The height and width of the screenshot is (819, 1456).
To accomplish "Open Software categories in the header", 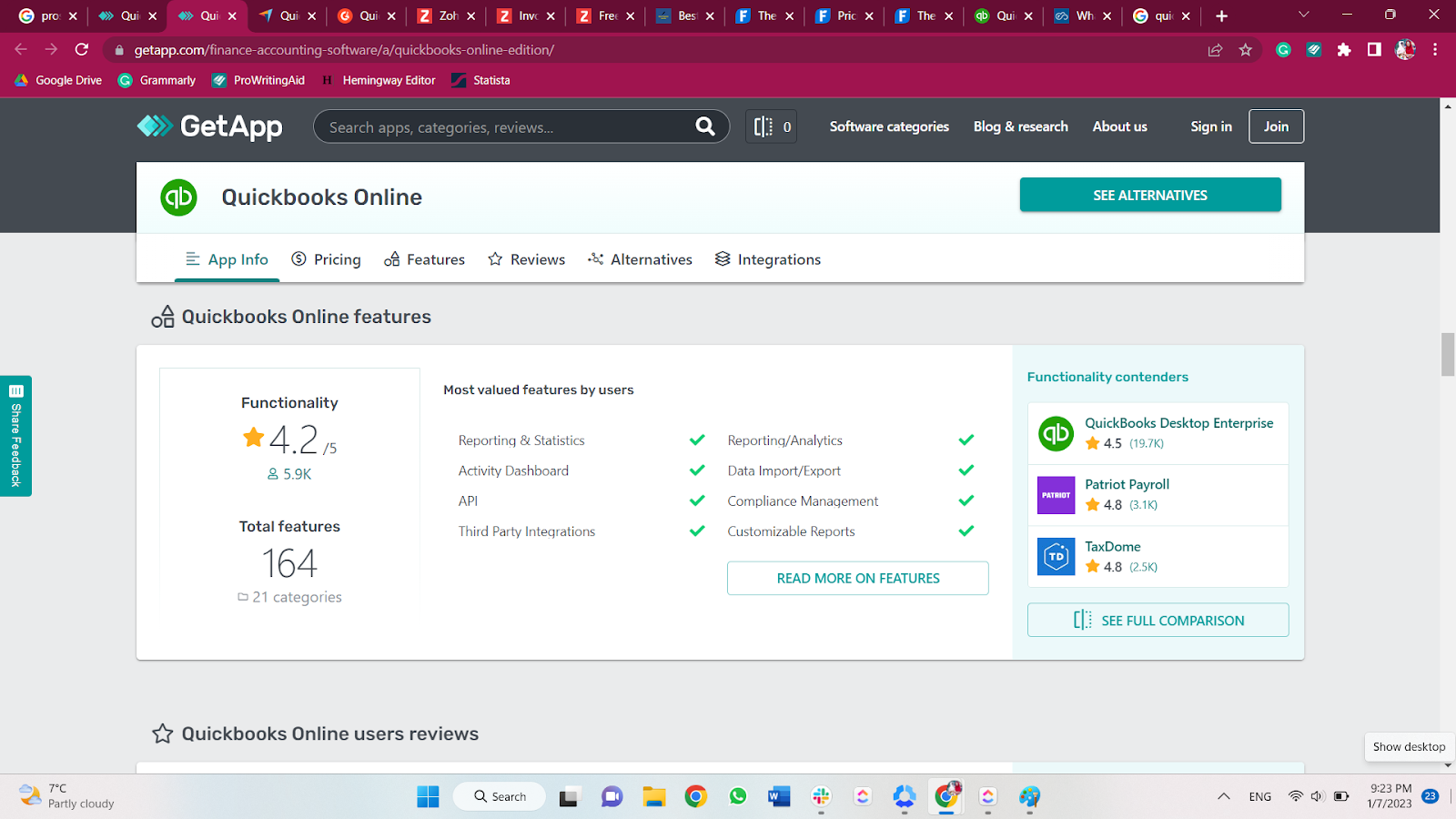I will pos(889,126).
